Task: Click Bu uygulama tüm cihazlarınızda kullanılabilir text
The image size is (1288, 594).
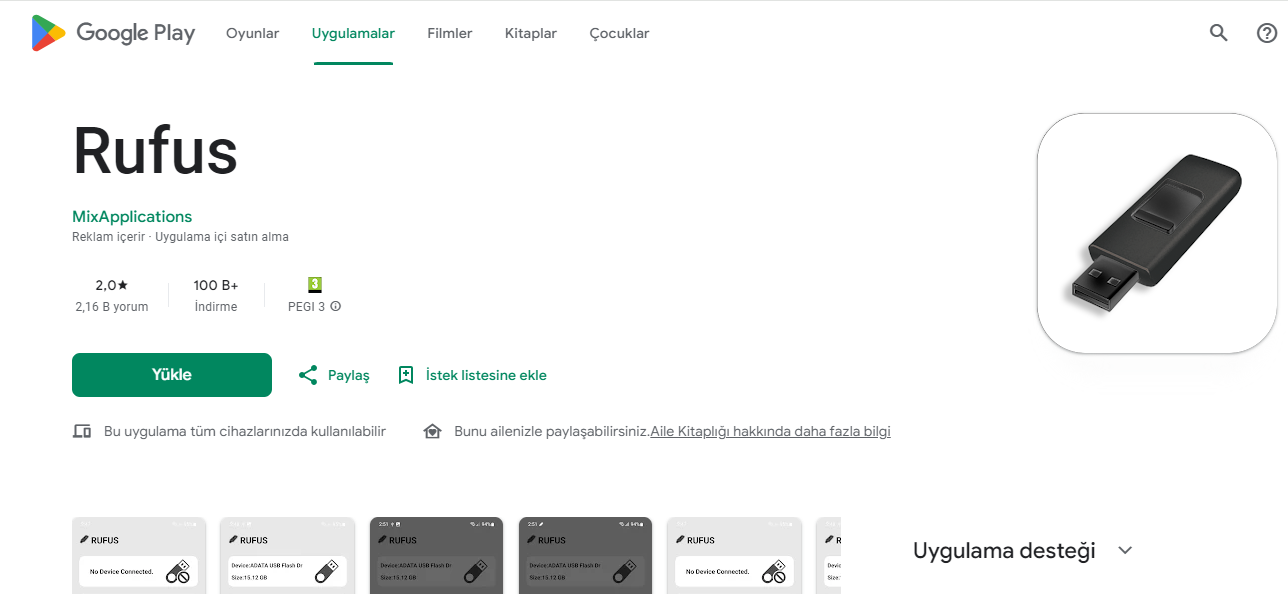Action: click(245, 431)
